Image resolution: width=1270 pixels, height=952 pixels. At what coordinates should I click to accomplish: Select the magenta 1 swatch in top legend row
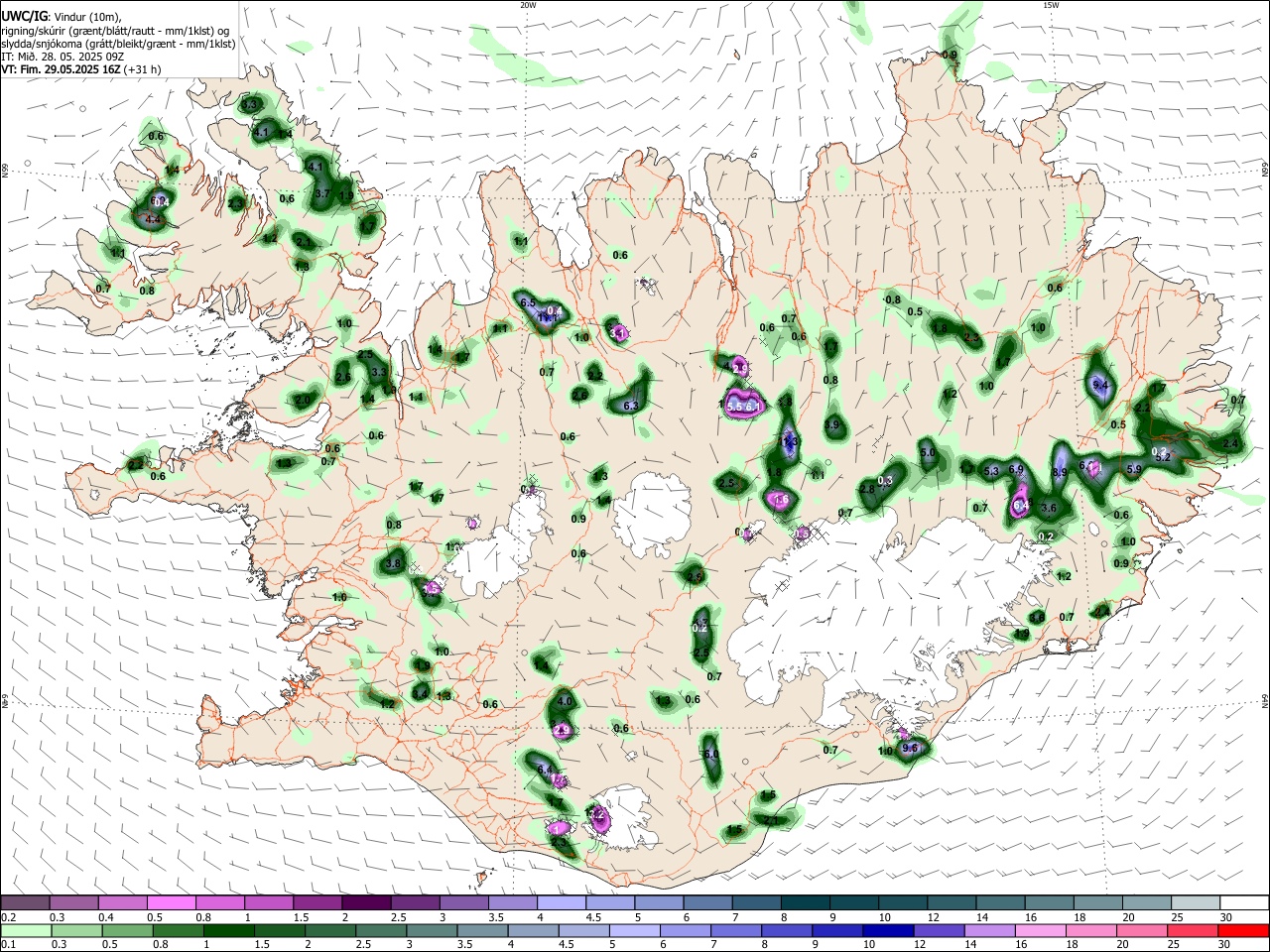point(269,903)
